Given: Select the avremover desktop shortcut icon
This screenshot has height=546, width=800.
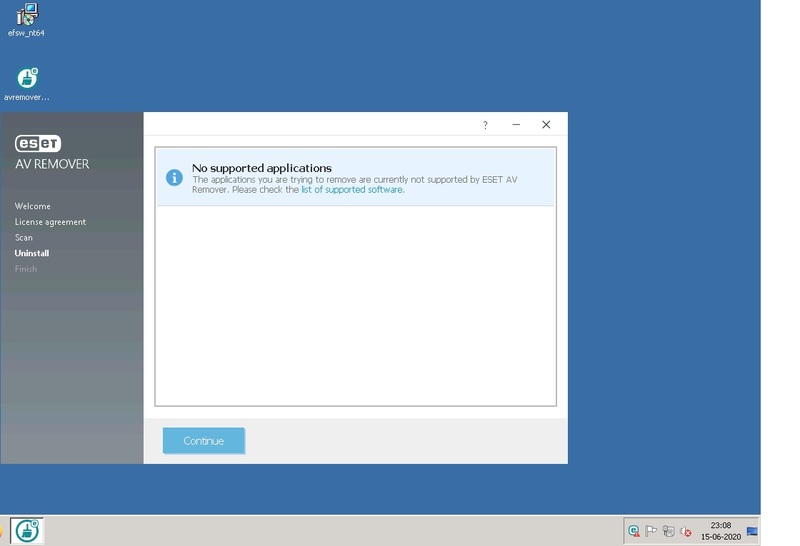Looking at the screenshot, I should point(27,84).
